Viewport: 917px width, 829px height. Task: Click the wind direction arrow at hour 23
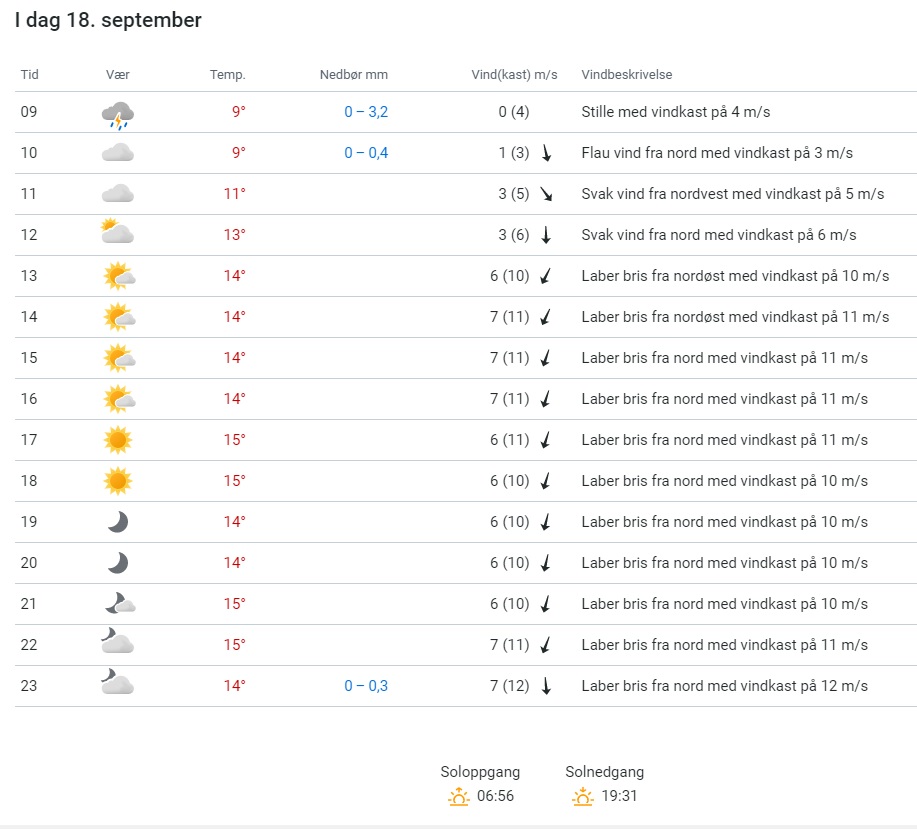(546, 686)
